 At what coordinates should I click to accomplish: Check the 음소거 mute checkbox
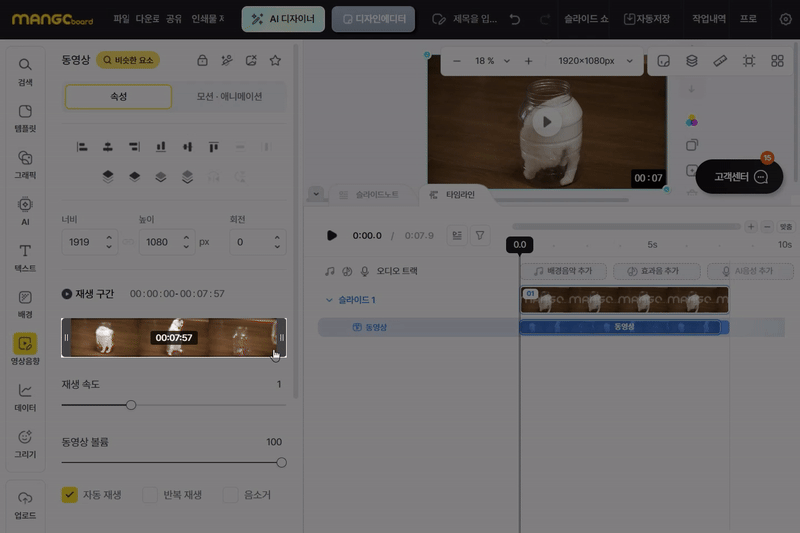pos(231,495)
